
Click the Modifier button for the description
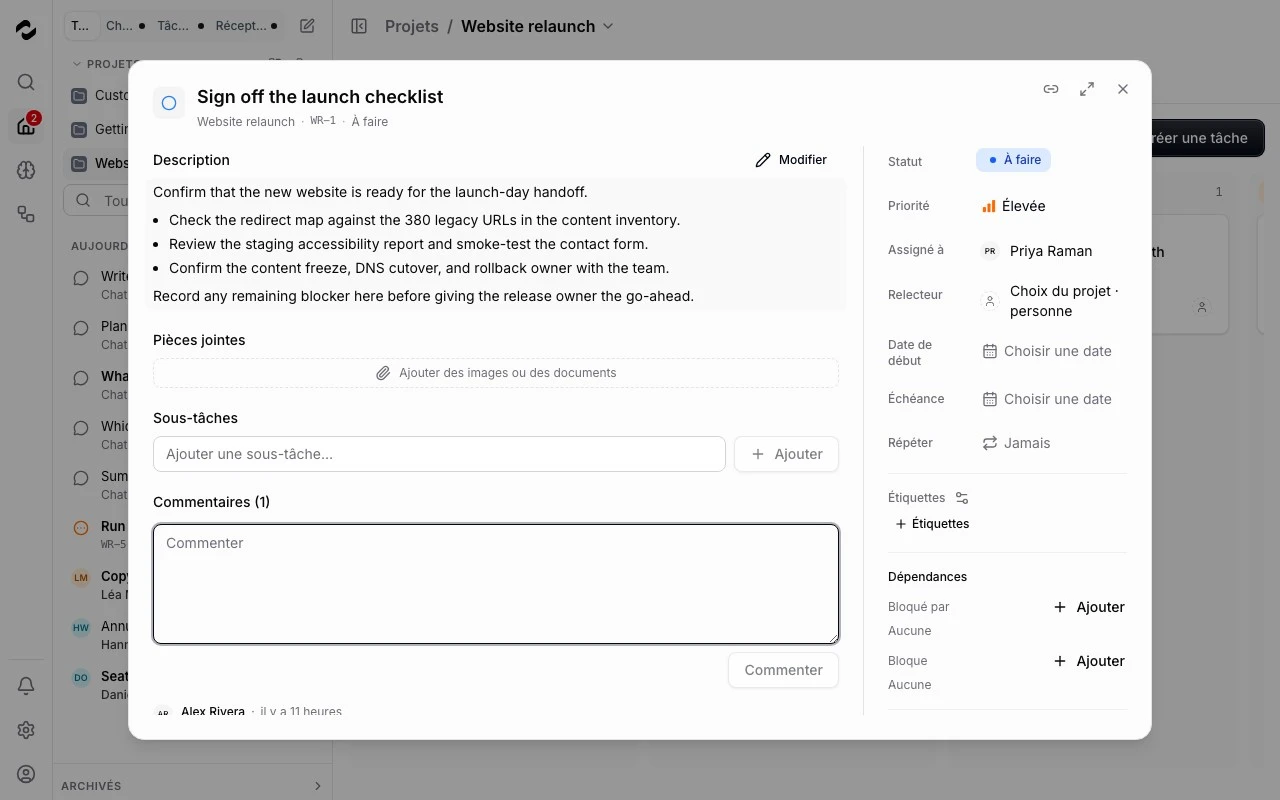click(x=791, y=160)
